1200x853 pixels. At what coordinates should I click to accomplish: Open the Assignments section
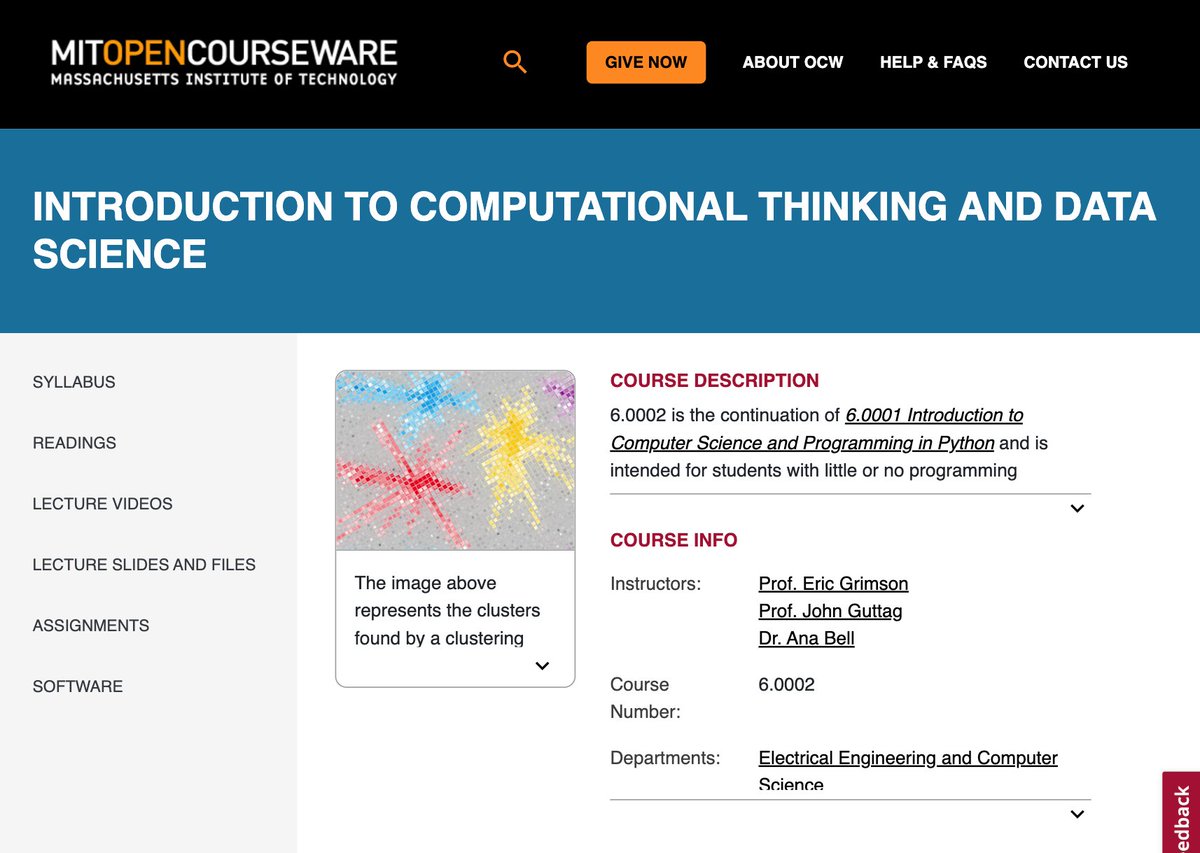point(90,625)
